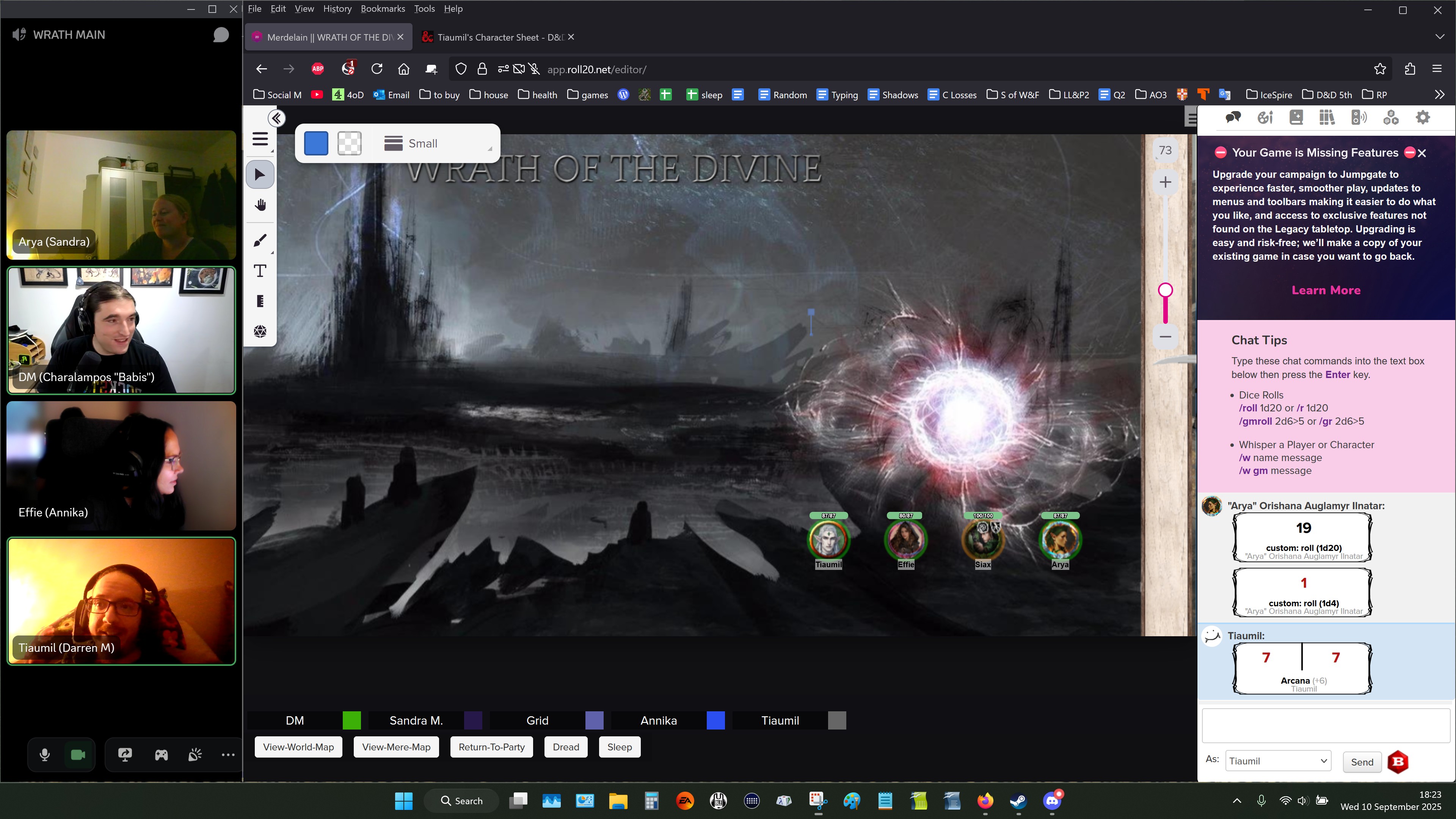Select the pan hand tool
The width and height of the screenshot is (1456, 819).
(x=260, y=205)
